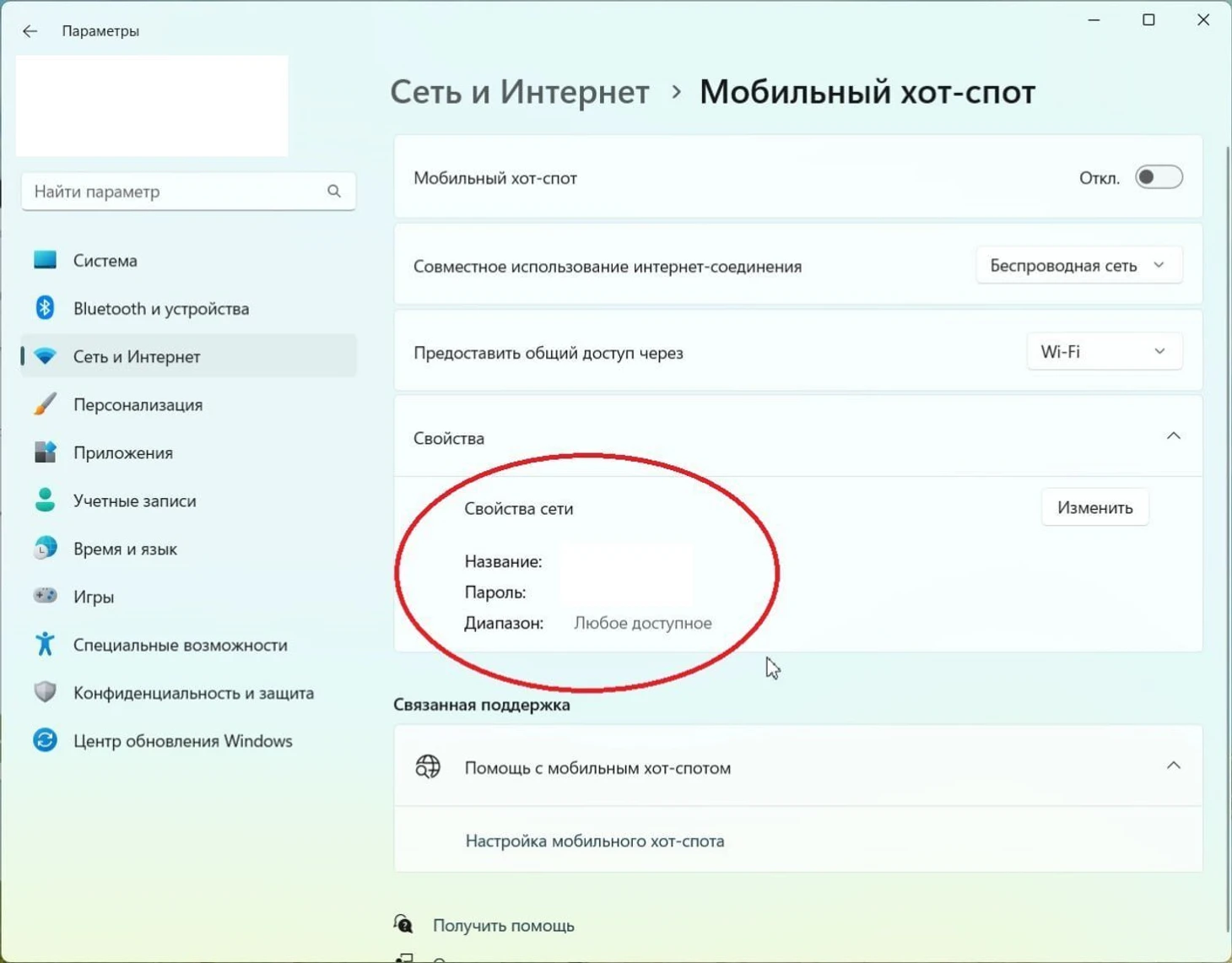The height and width of the screenshot is (963, 1232).
Task: Click the Диапазон: label
Action: pos(504,623)
